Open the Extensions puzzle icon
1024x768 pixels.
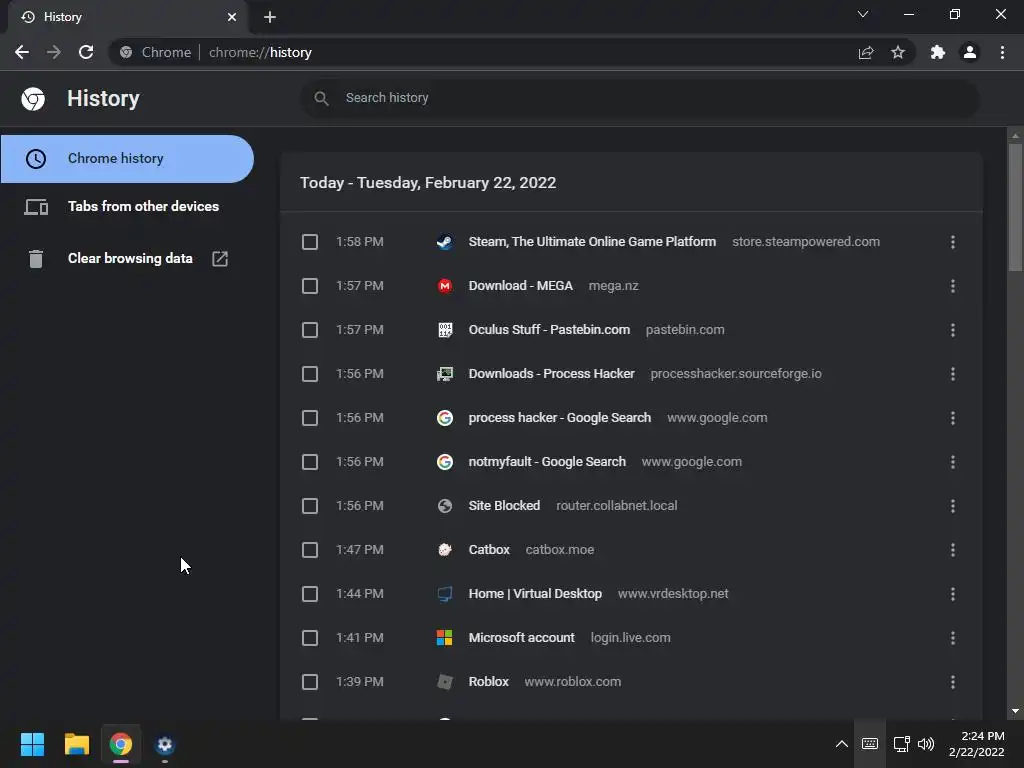pos(938,52)
